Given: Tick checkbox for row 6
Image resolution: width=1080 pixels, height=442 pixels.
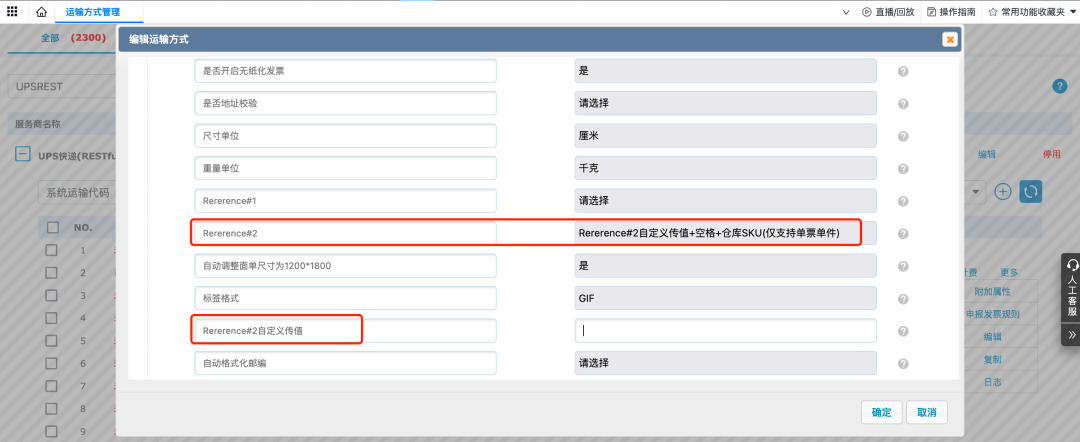Looking at the screenshot, I should click(x=52, y=364).
